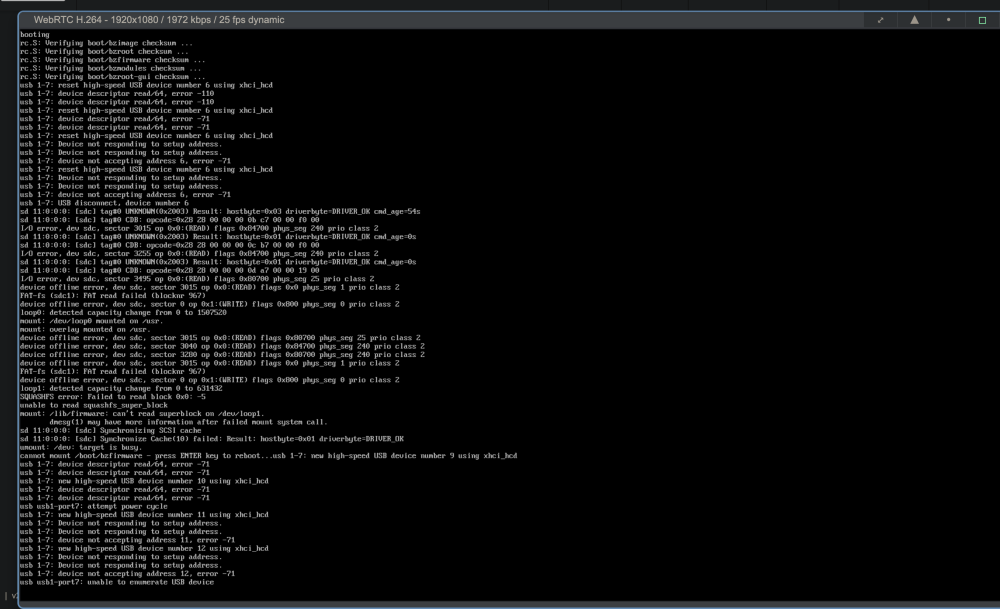Click the small dot icon in header
This screenshot has width=1000, height=609.
point(948,20)
